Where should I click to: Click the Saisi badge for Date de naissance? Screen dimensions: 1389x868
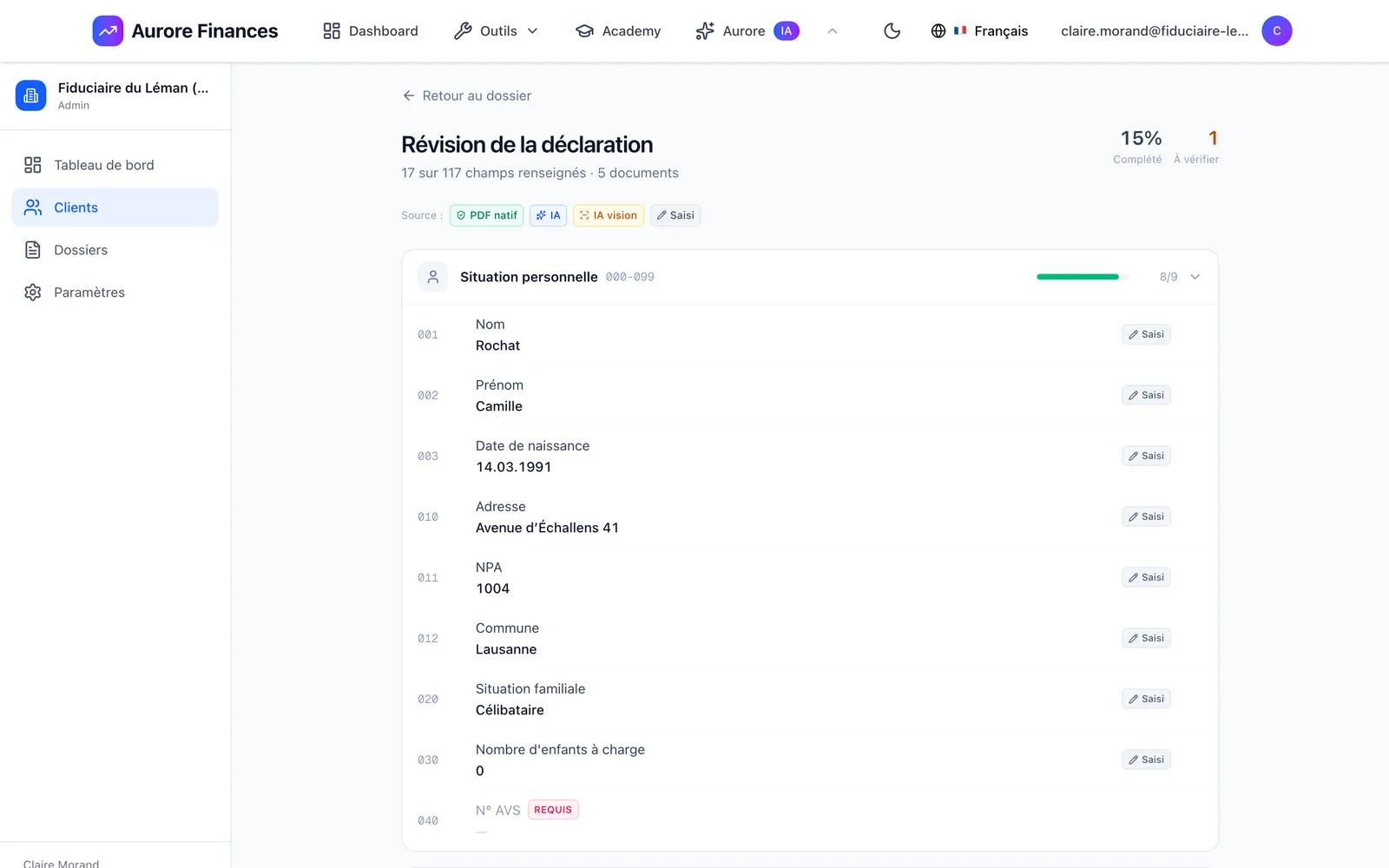(1146, 456)
